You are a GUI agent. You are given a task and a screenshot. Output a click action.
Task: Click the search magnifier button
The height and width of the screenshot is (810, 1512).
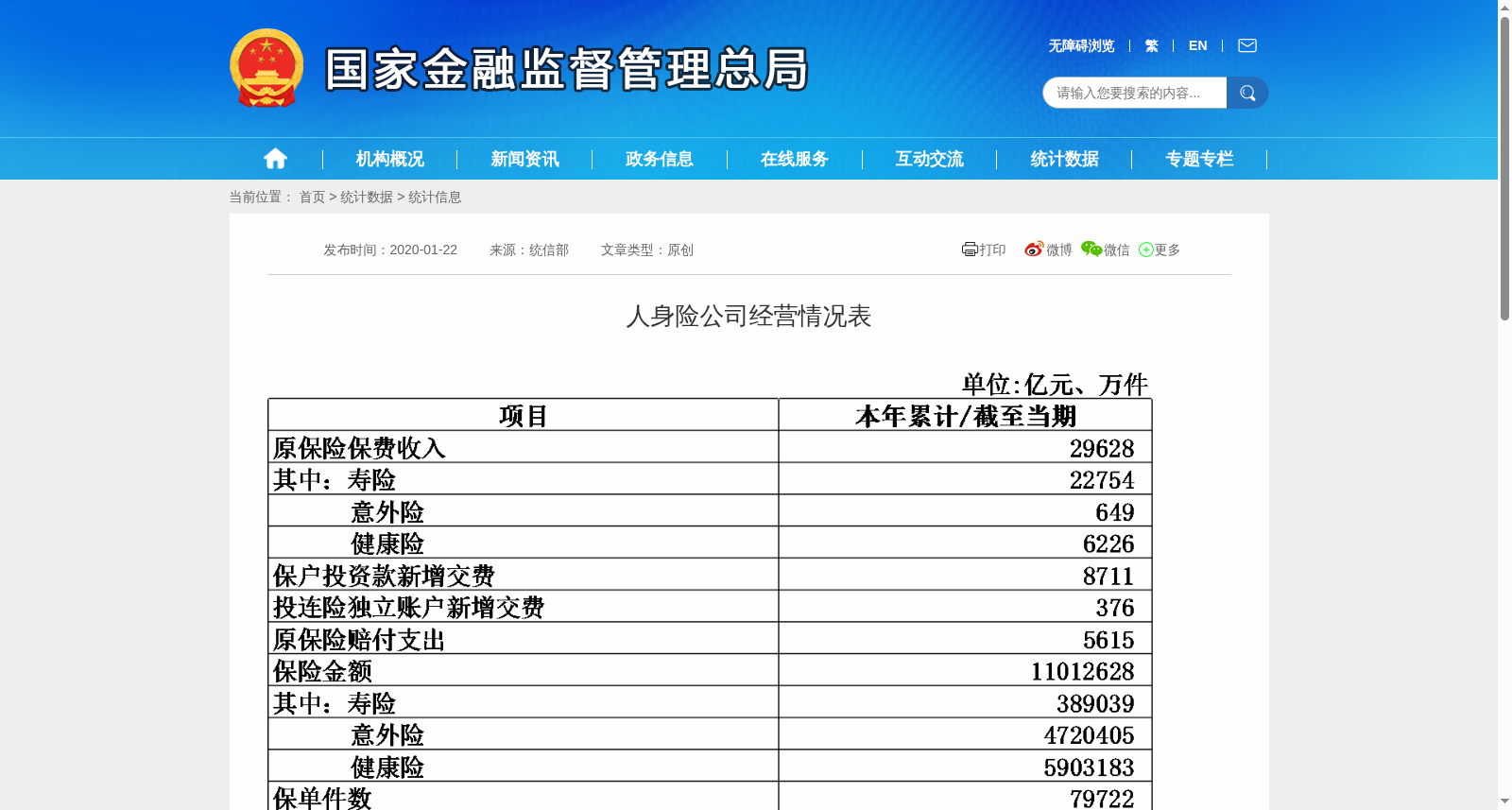pos(1247,93)
